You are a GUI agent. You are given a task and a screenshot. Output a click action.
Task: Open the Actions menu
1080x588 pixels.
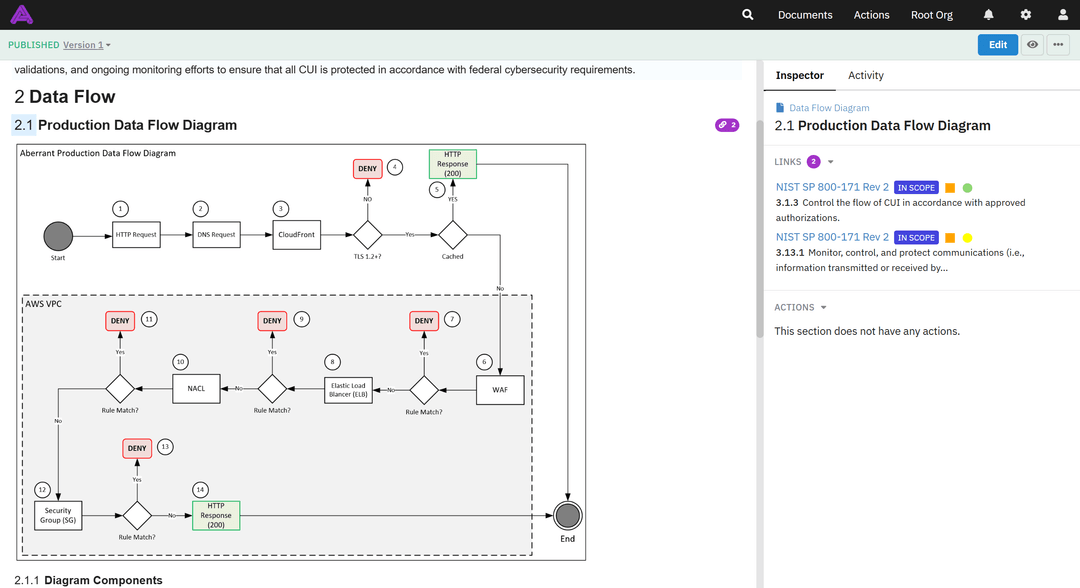pos(871,14)
